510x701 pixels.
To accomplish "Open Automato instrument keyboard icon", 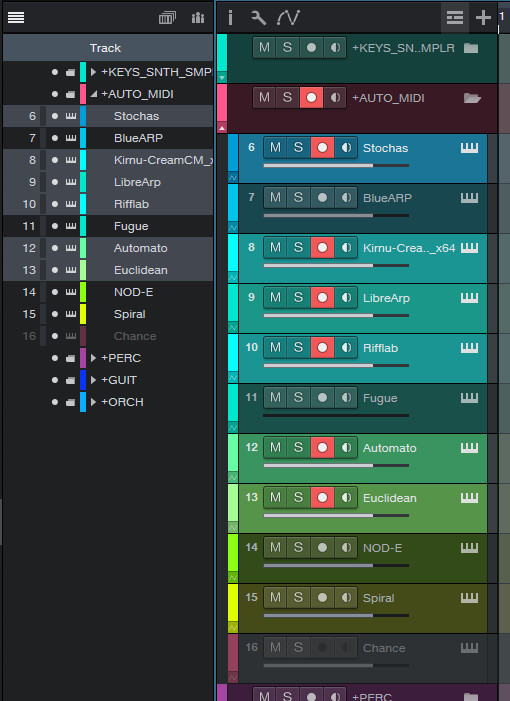I will (x=469, y=448).
